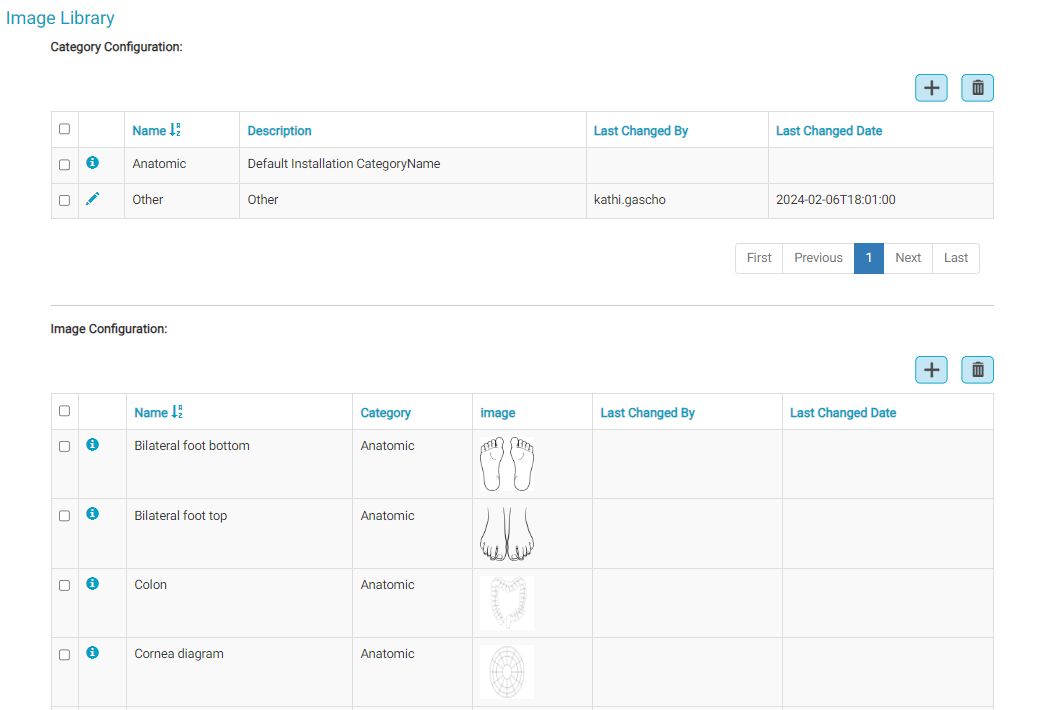1039x710 pixels.
Task: Click the delete image trash icon
Action: tap(977, 370)
